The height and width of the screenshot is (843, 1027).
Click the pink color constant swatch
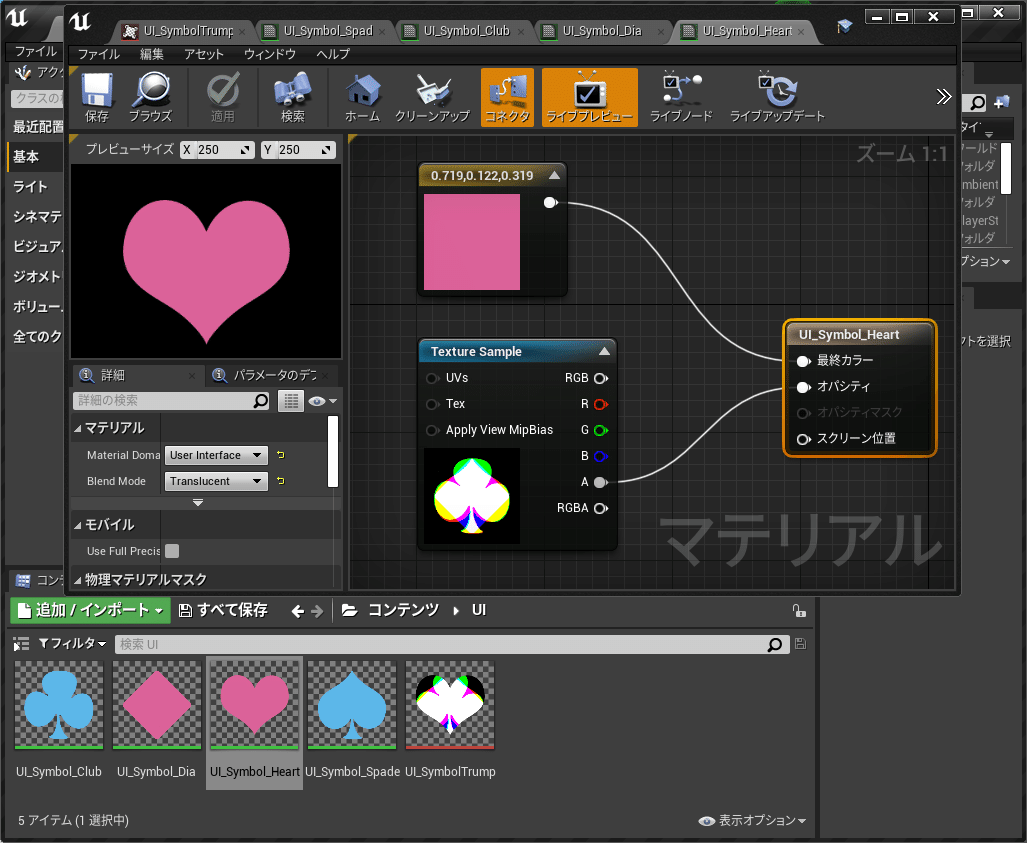pos(472,242)
